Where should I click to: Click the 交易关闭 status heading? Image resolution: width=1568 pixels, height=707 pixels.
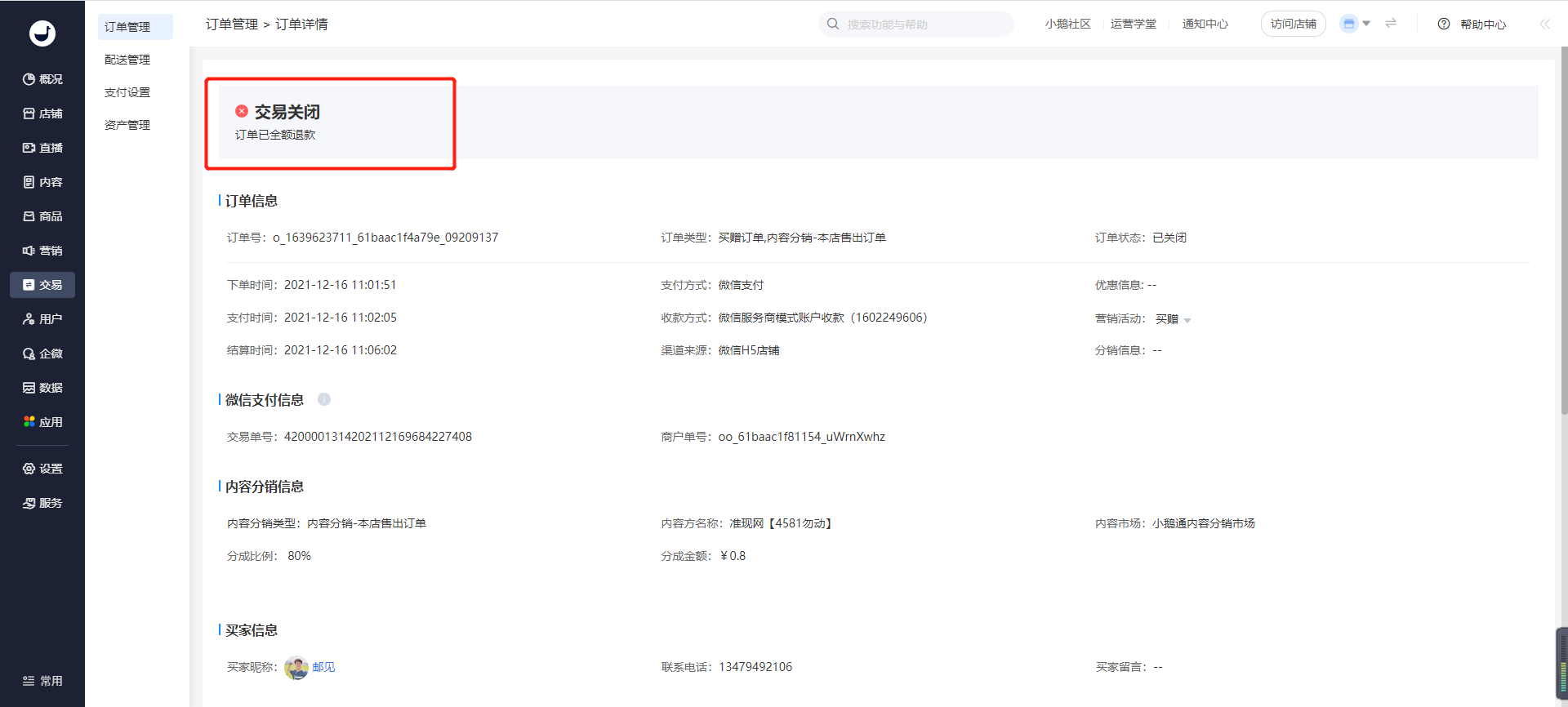(287, 112)
